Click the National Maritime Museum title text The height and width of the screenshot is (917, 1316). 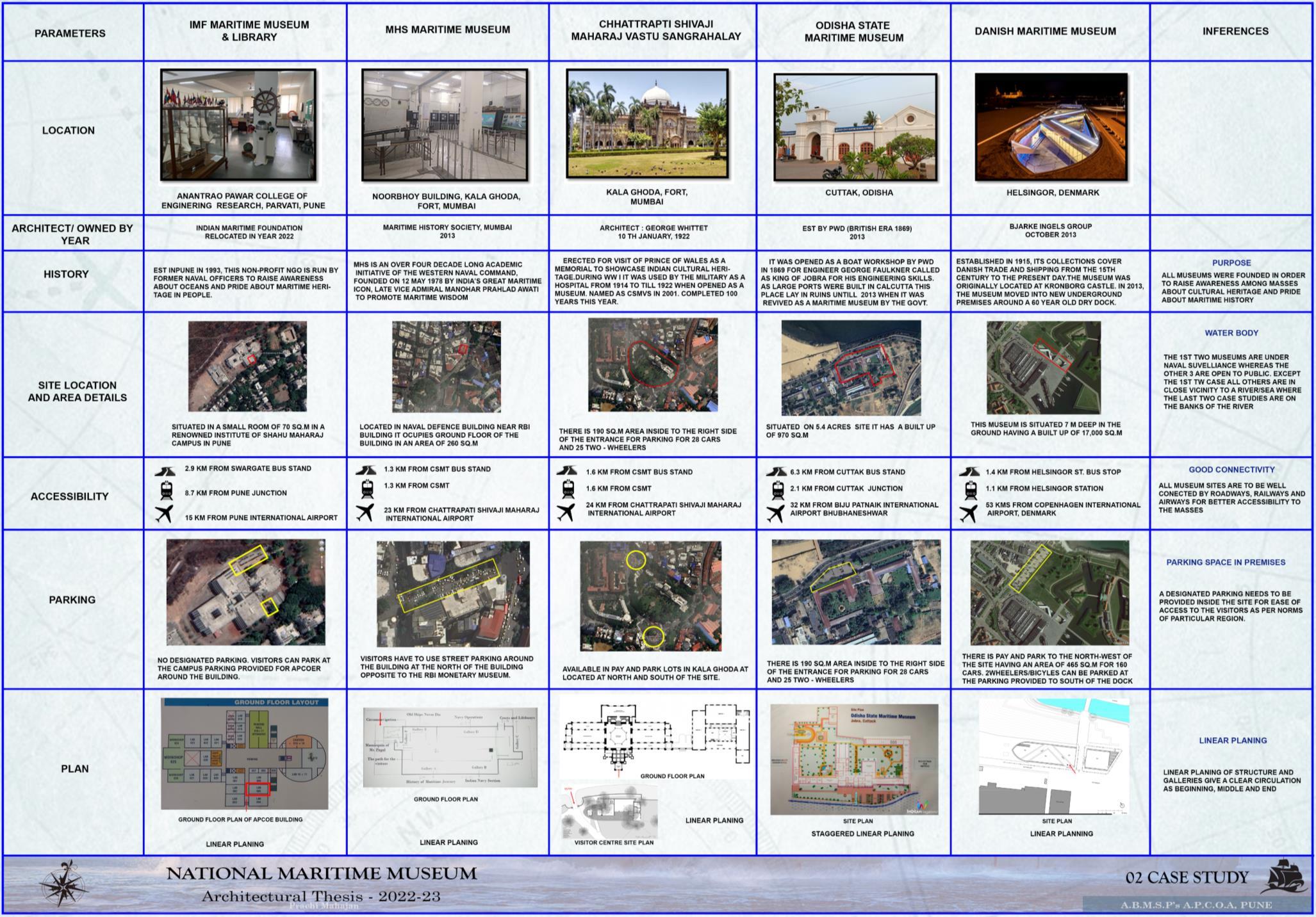click(322, 874)
